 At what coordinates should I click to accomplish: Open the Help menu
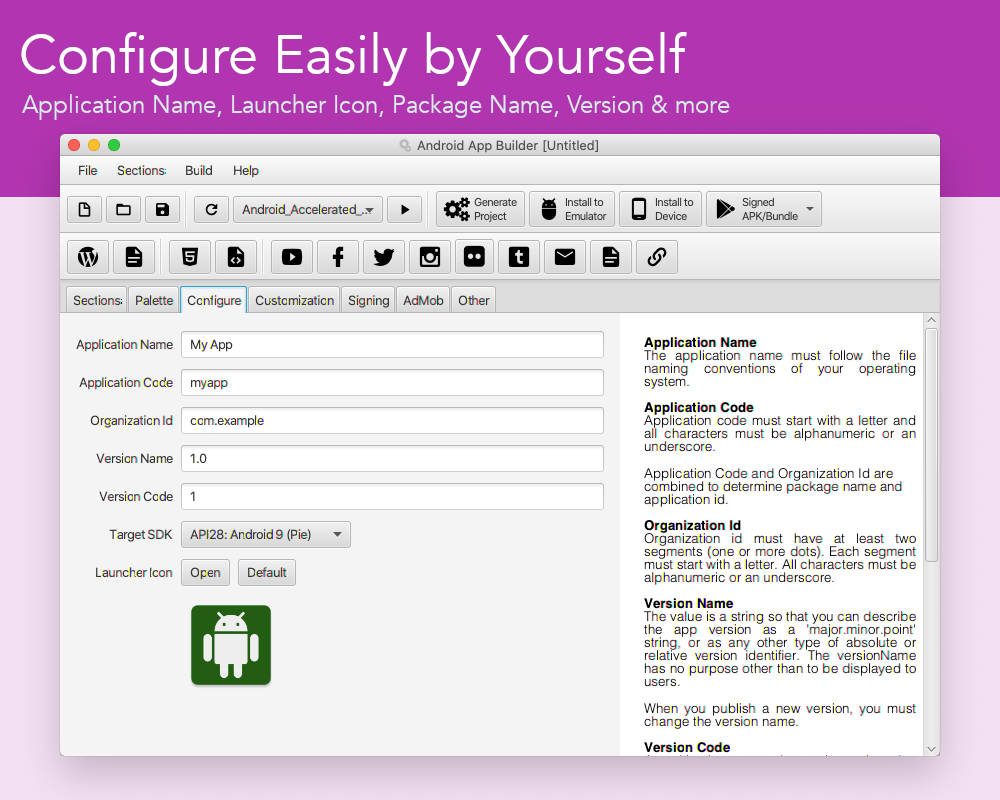(246, 170)
